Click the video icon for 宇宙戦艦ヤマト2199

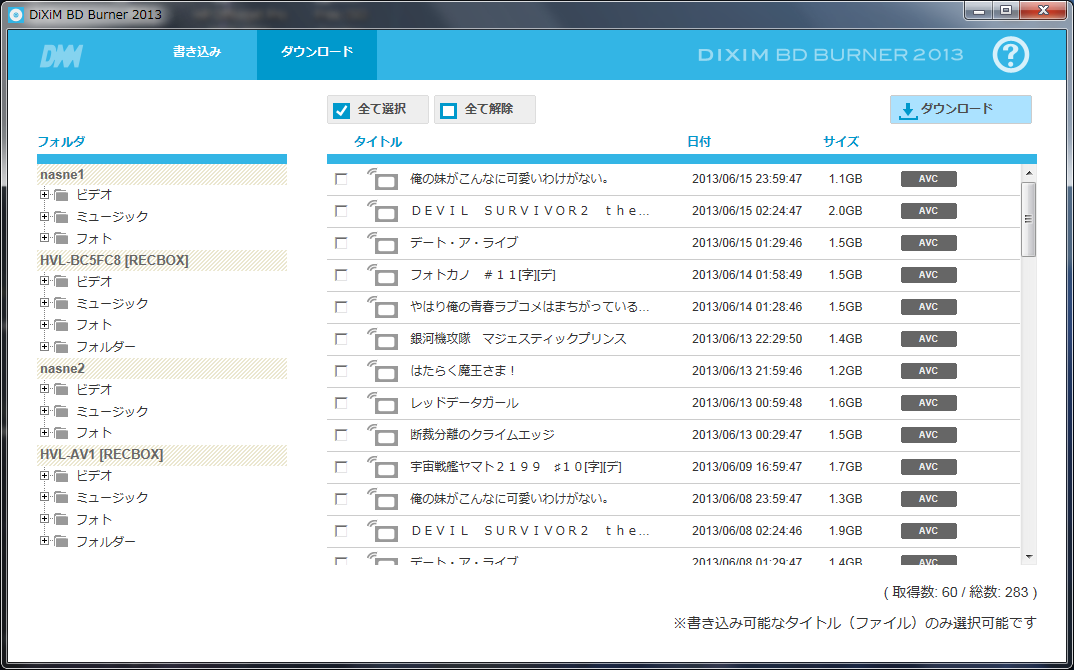[x=383, y=467]
